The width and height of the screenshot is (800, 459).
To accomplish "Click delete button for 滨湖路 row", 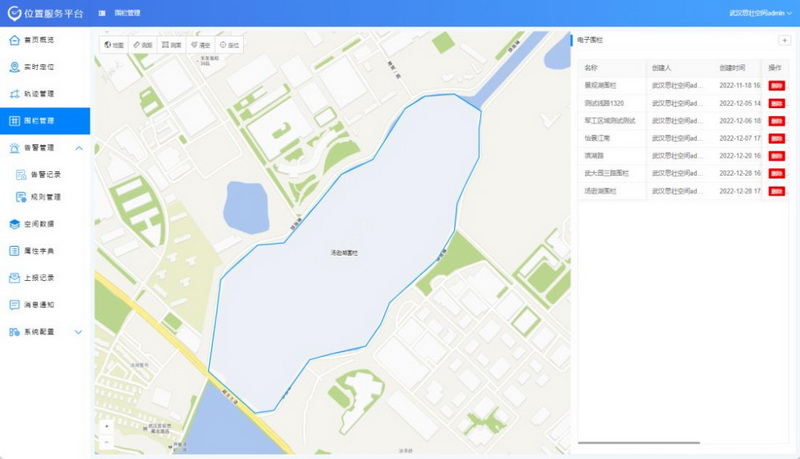I will [x=776, y=156].
